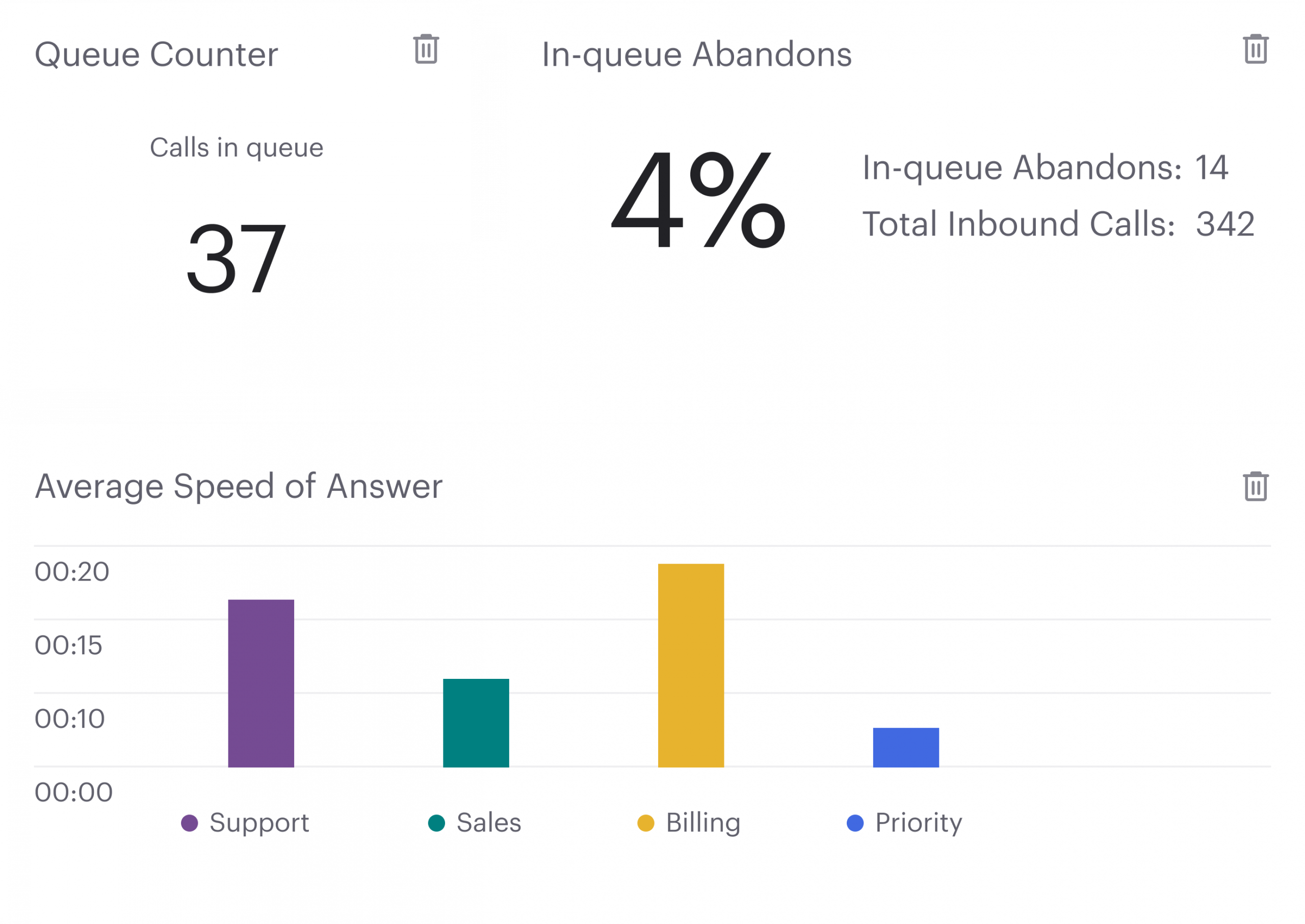Select the yellow Billing bar

tap(691, 665)
